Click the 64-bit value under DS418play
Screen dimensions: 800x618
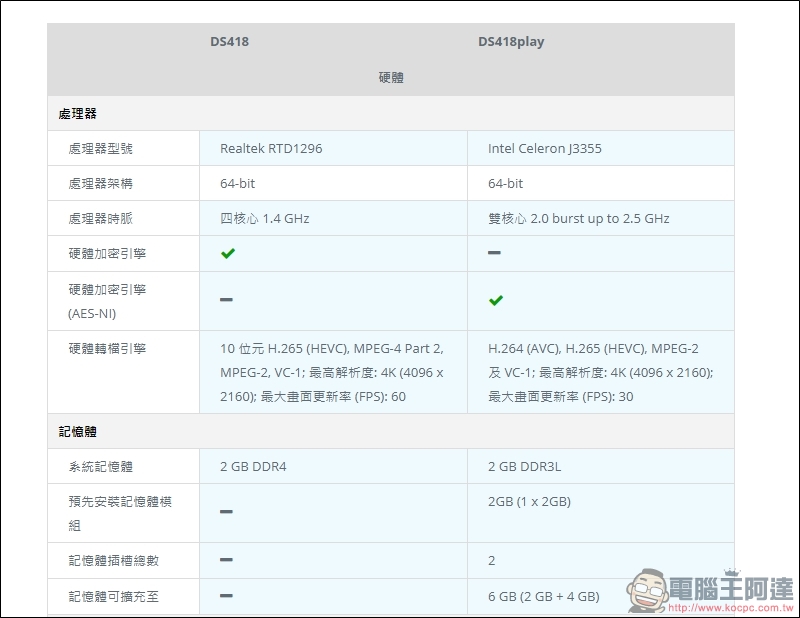click(505, 183)
